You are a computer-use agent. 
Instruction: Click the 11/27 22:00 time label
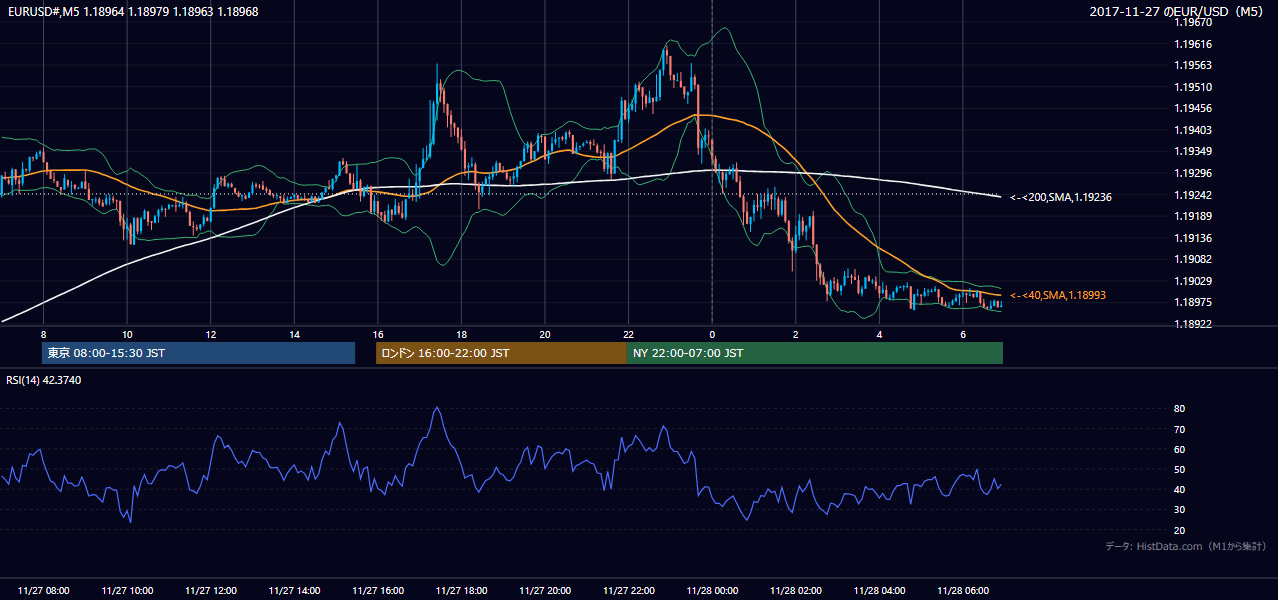coord(628,591)
